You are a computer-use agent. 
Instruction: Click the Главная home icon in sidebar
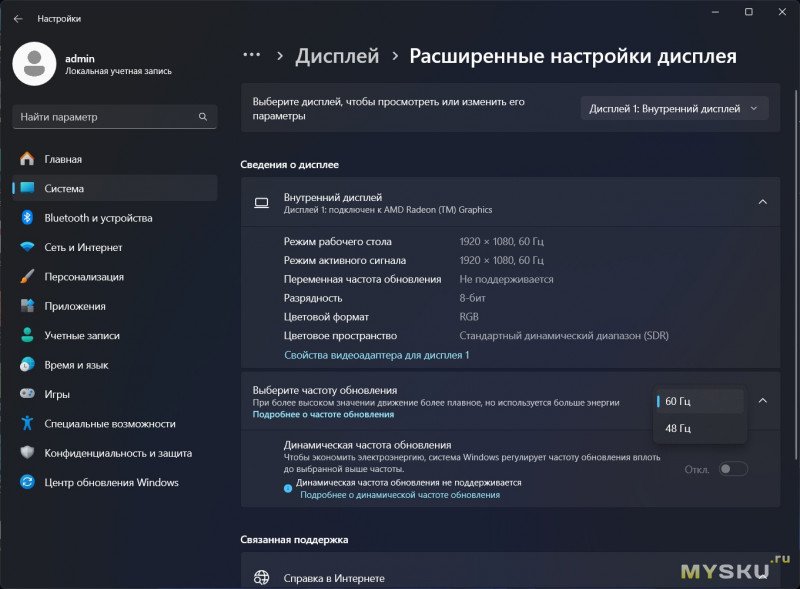pyautogui.click(x=27, y=159)
